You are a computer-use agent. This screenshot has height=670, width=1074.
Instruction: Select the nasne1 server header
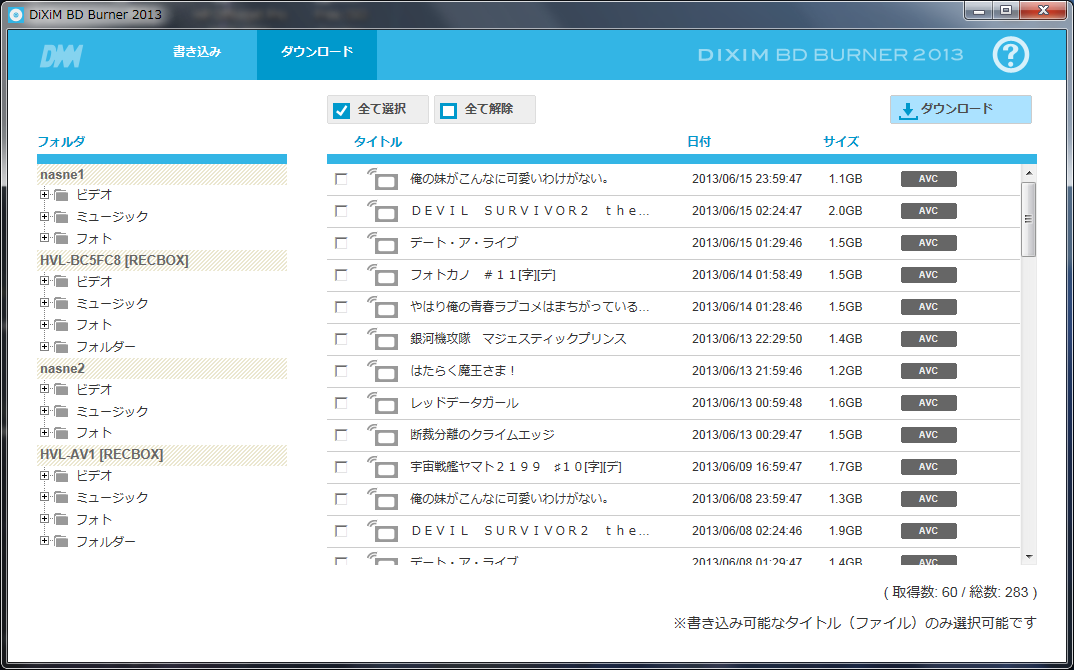point(162,175)
